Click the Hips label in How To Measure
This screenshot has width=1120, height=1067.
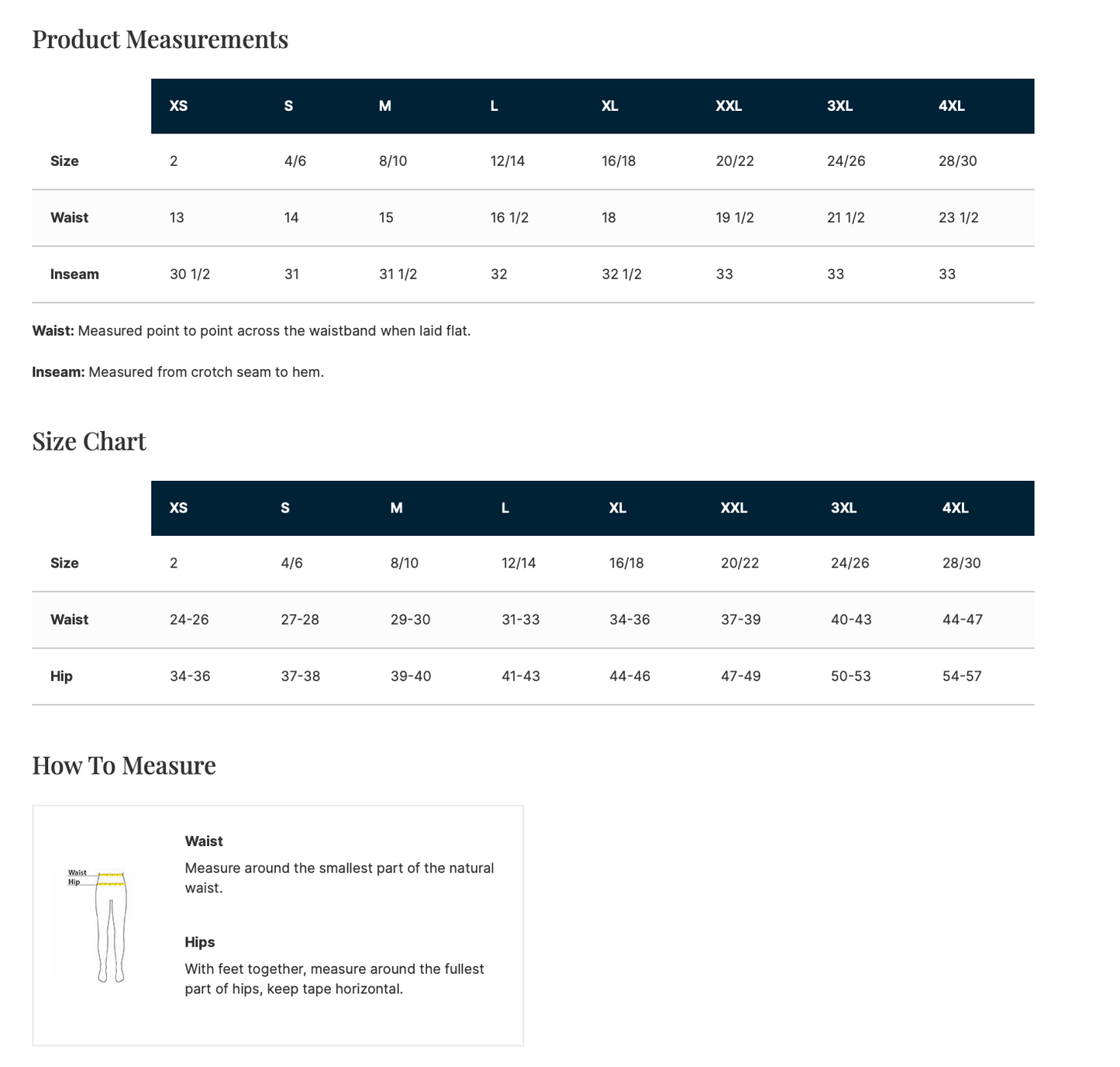point(199,942)
